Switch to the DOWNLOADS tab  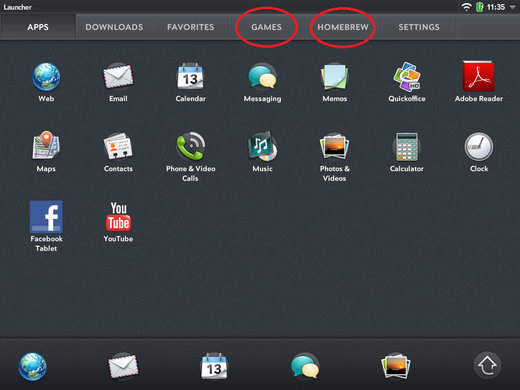coord(114,27)
